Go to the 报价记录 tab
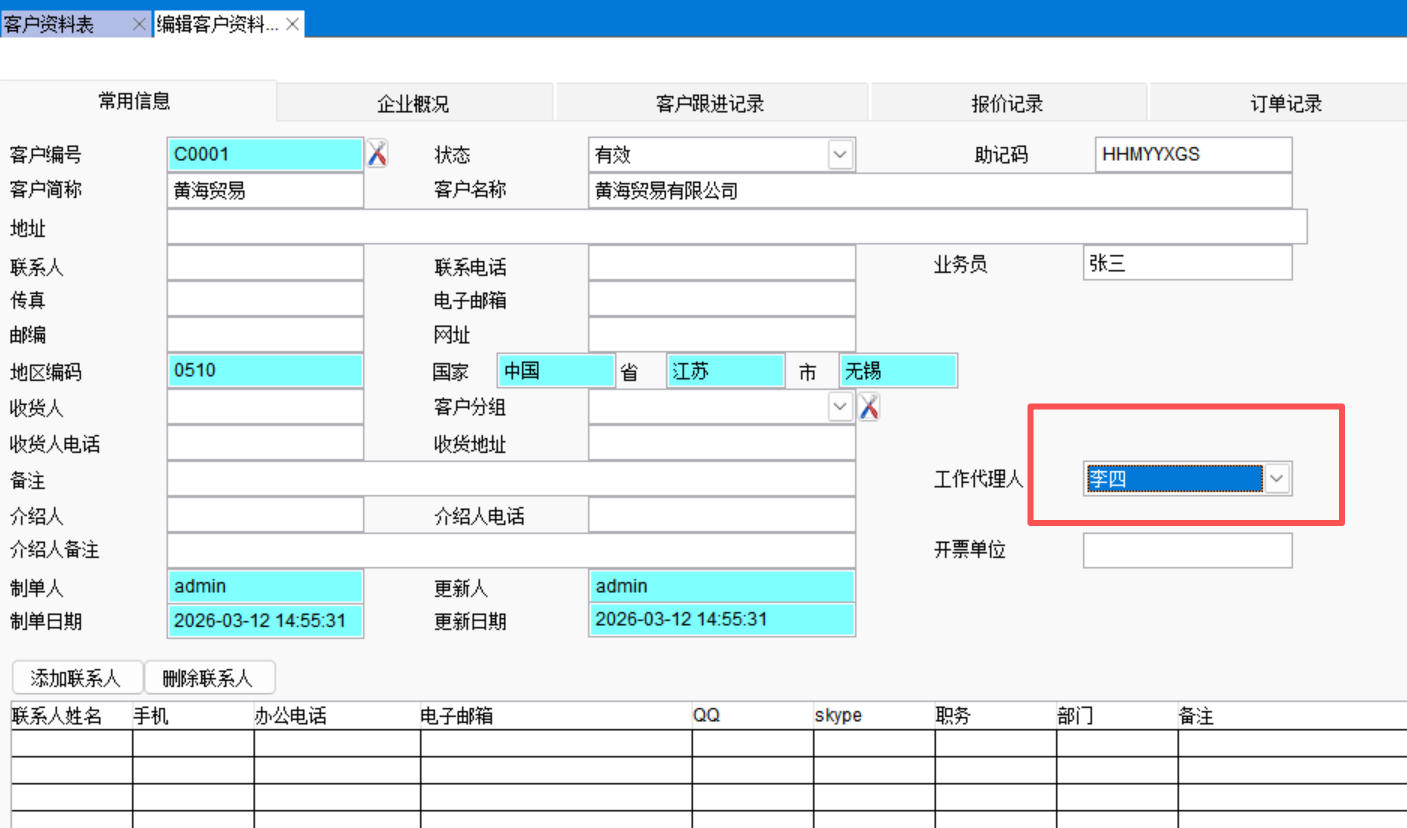Screen dimensions: 1407x828 (1007, 104)
